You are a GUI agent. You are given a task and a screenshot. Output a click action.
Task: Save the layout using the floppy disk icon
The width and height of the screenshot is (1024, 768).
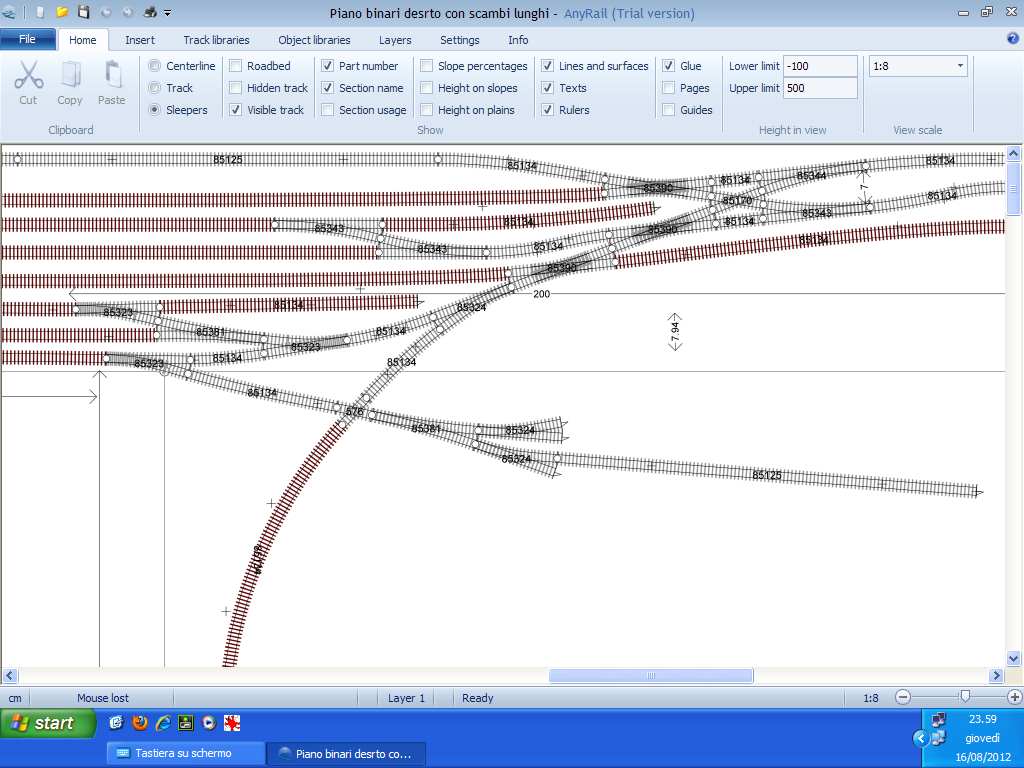tap(84, 13)
